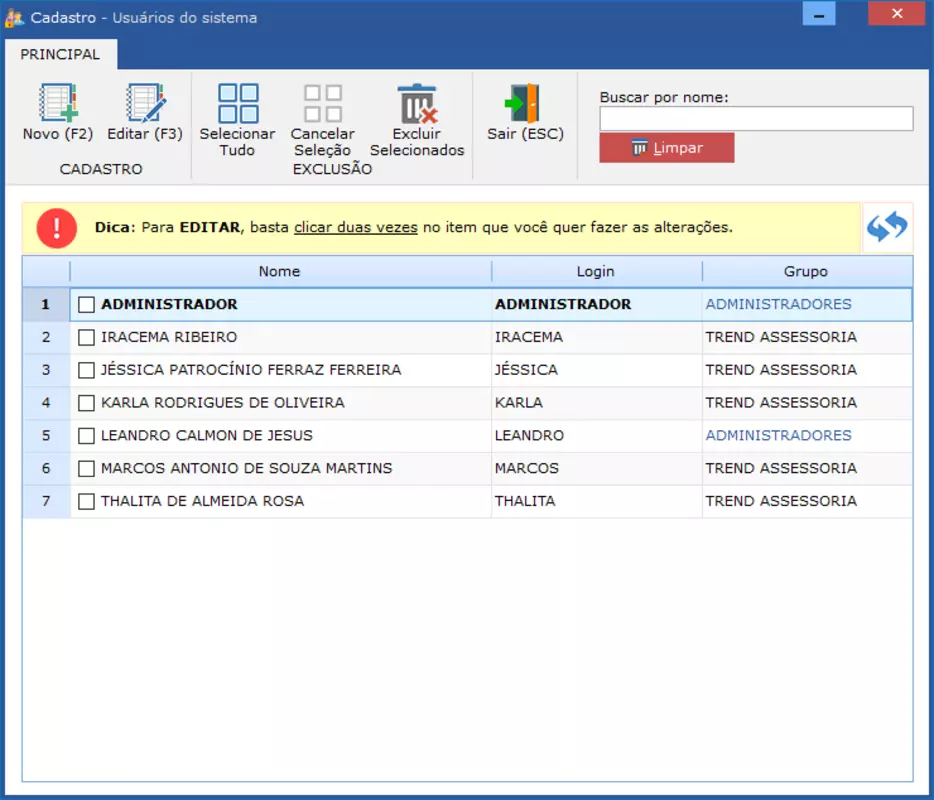Enable the MARCOS ANTONIO DE SOUZA MARTINS checkbox
The image size is (934, 800).
[x=86, y=468]
